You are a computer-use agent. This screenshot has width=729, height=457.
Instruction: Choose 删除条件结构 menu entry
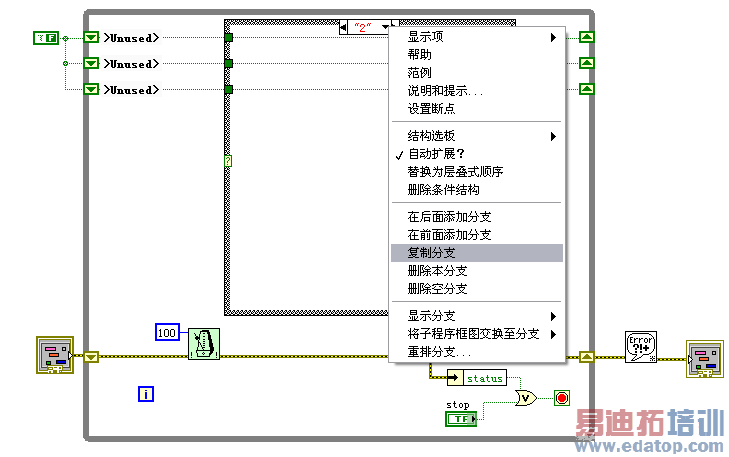coord(477,190)
